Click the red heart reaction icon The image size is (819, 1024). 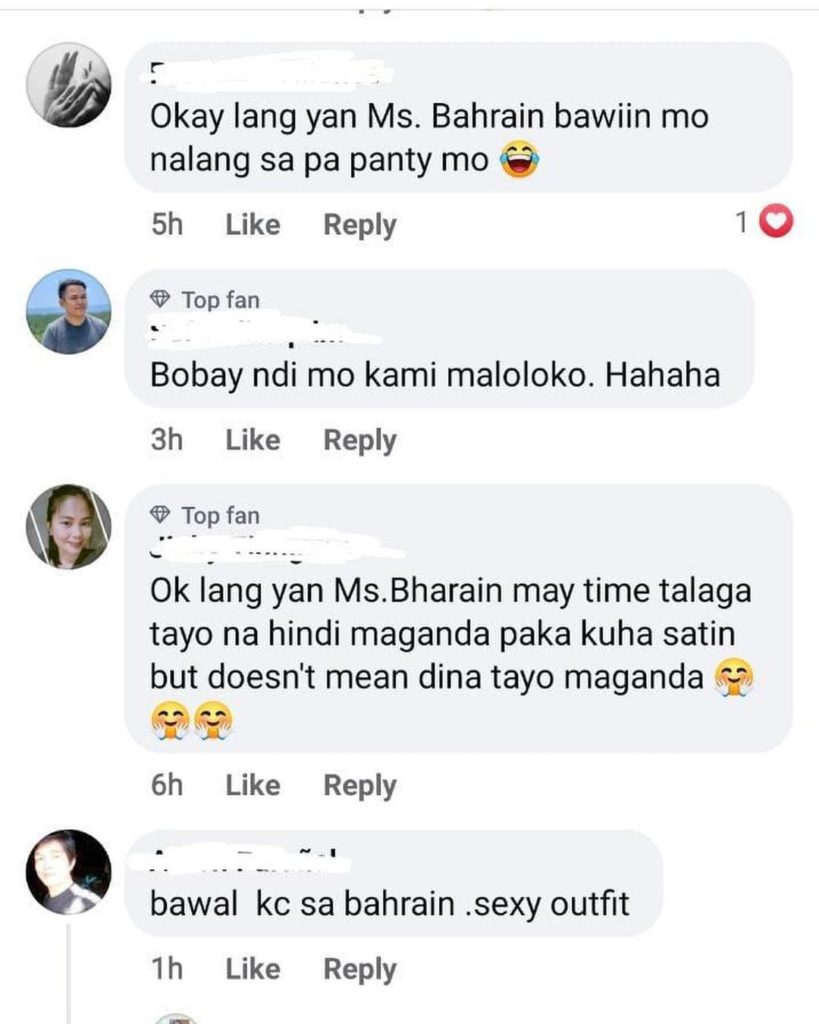click(776, 223)
